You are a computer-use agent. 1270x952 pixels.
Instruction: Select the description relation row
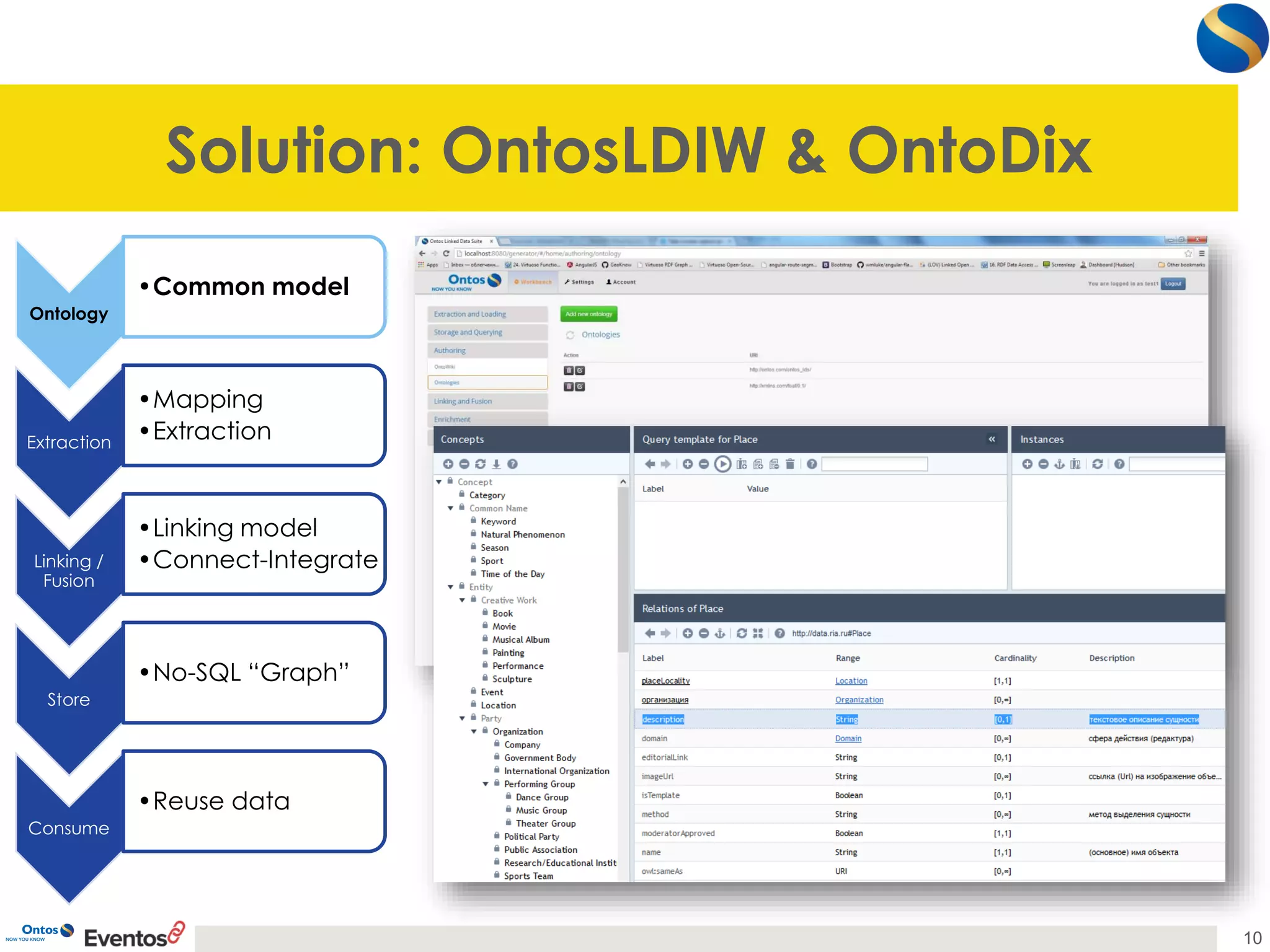click(929, 719)
